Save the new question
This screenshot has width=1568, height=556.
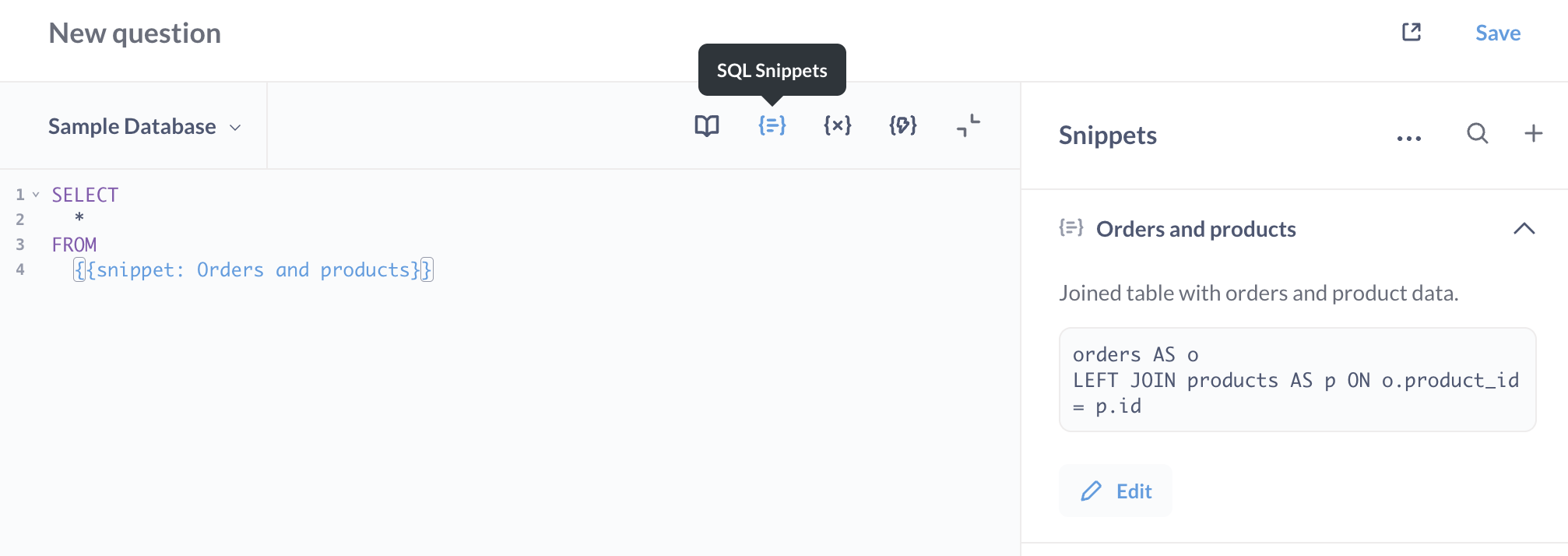pyautogui.click(x=1497, y=32)
